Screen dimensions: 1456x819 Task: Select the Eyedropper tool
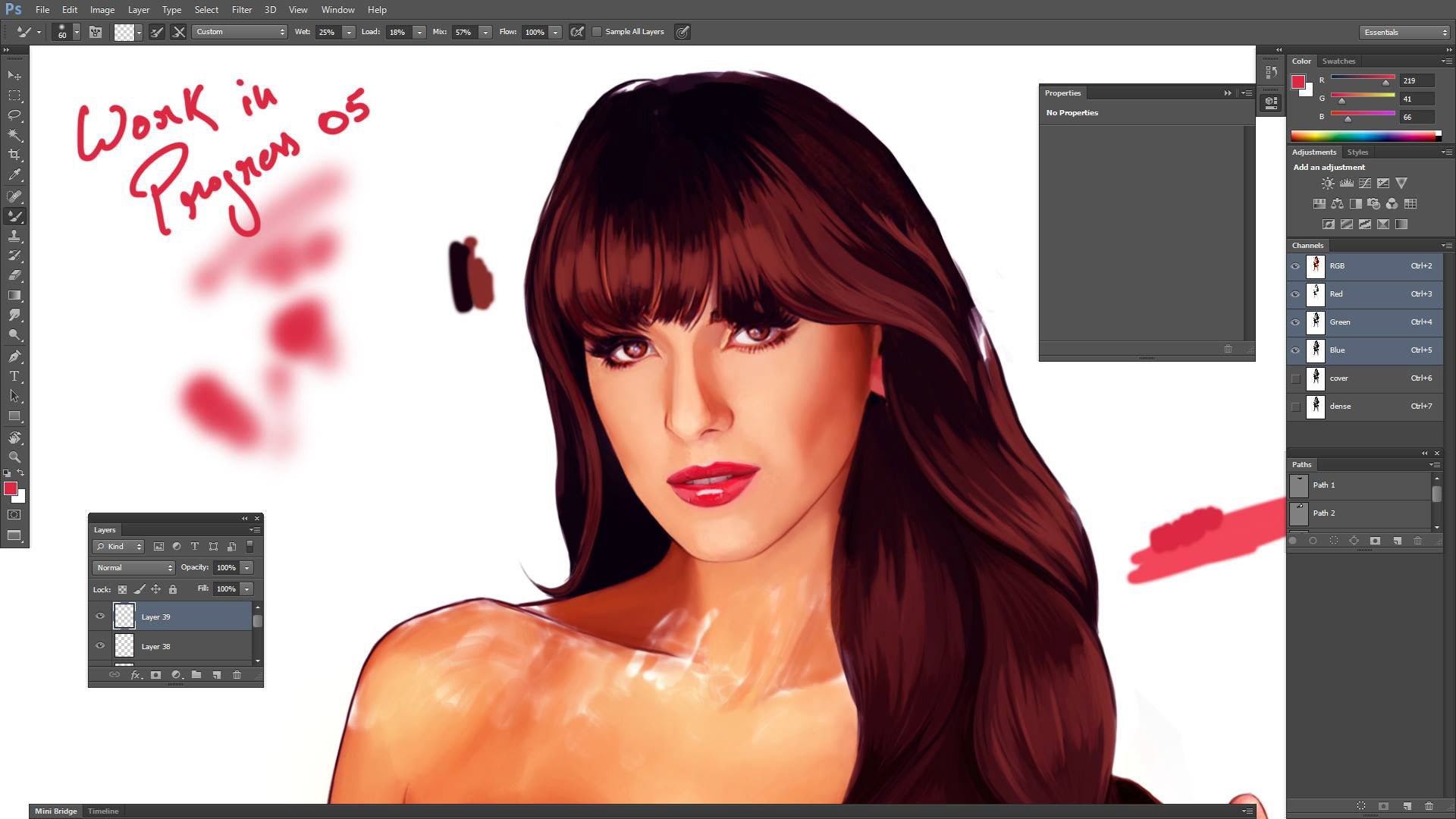pos(14,174)
